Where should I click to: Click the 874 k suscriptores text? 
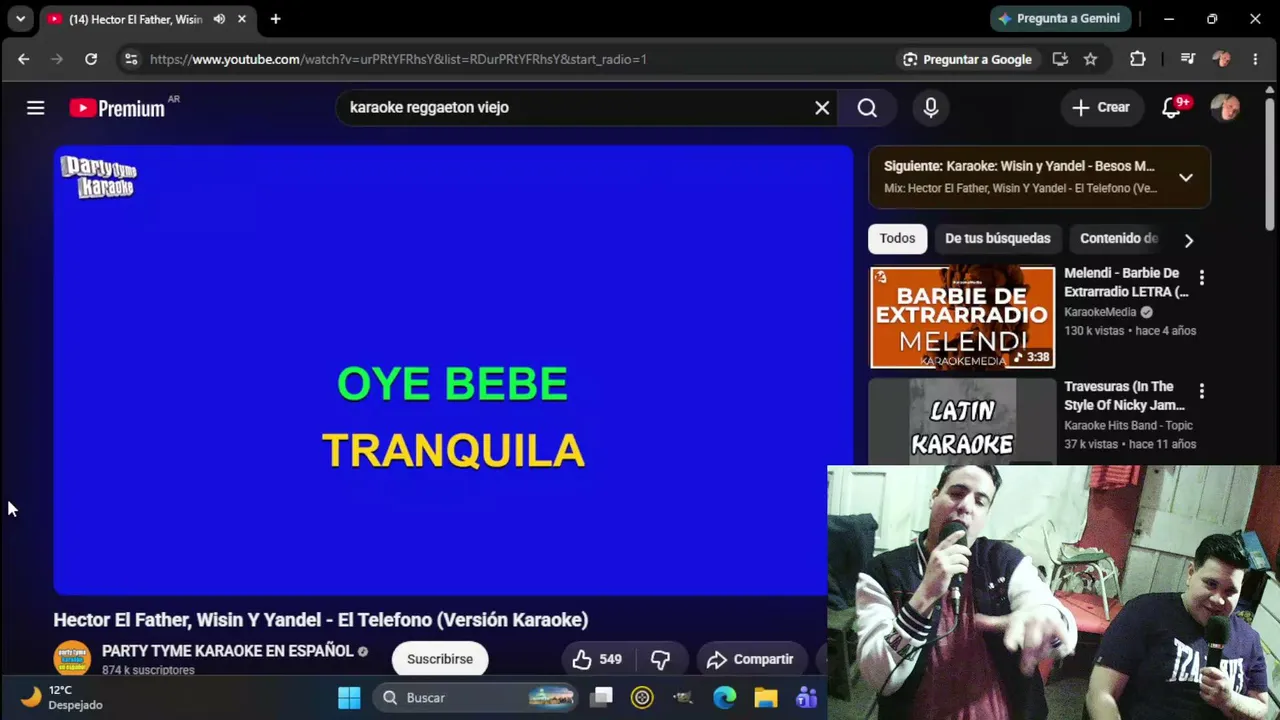148,670
